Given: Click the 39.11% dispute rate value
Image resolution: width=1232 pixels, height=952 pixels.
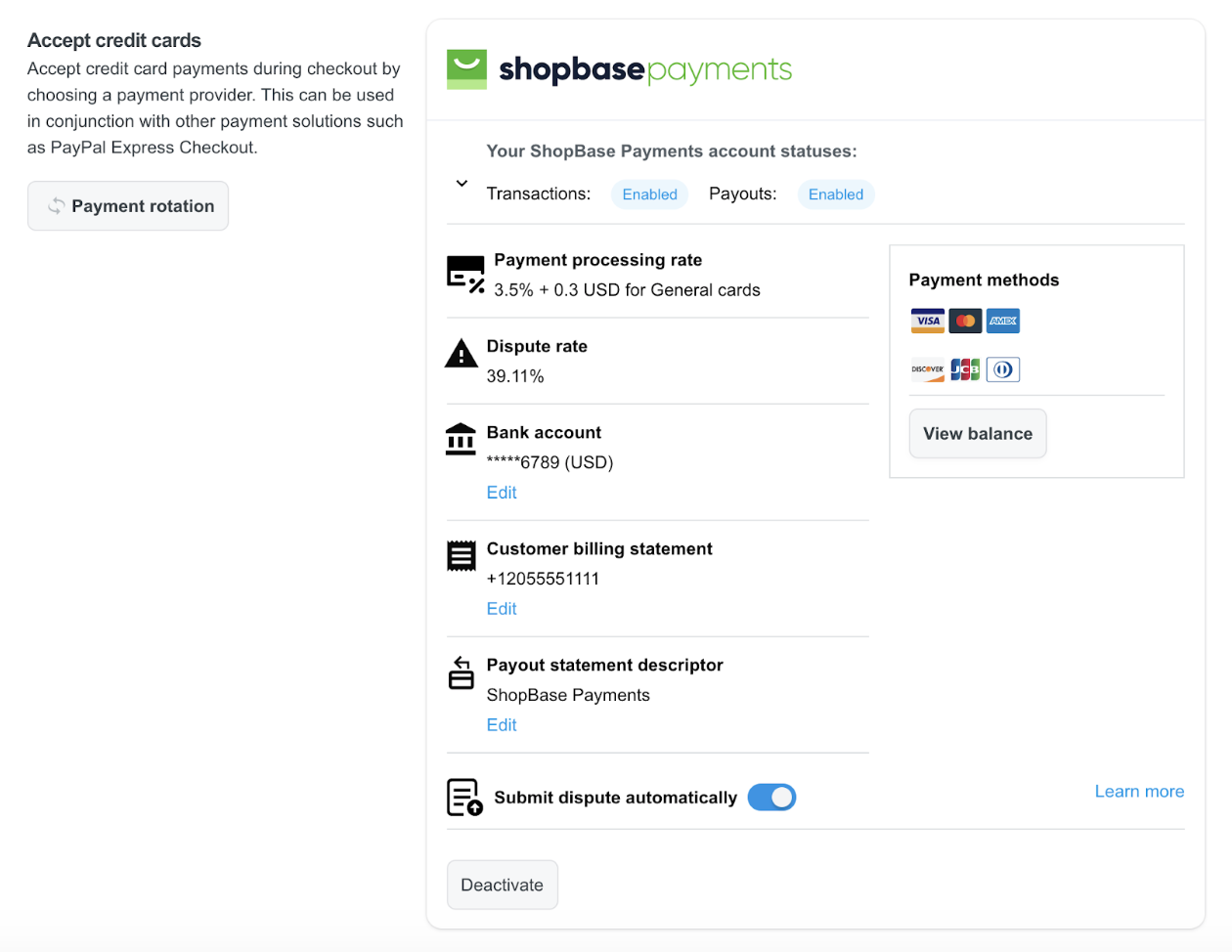Looking at the screenshot, I should coord(515,376).
